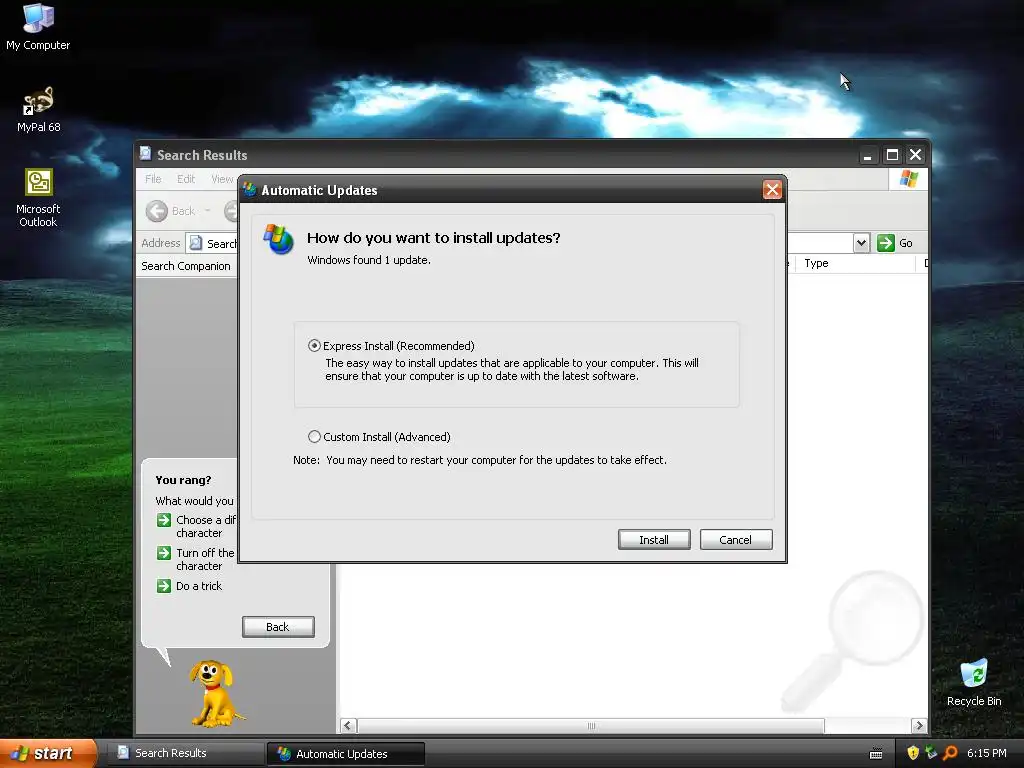The image size is (1024, 768).
Task: Choose a different character link arrow
Action: pos(163,520)
